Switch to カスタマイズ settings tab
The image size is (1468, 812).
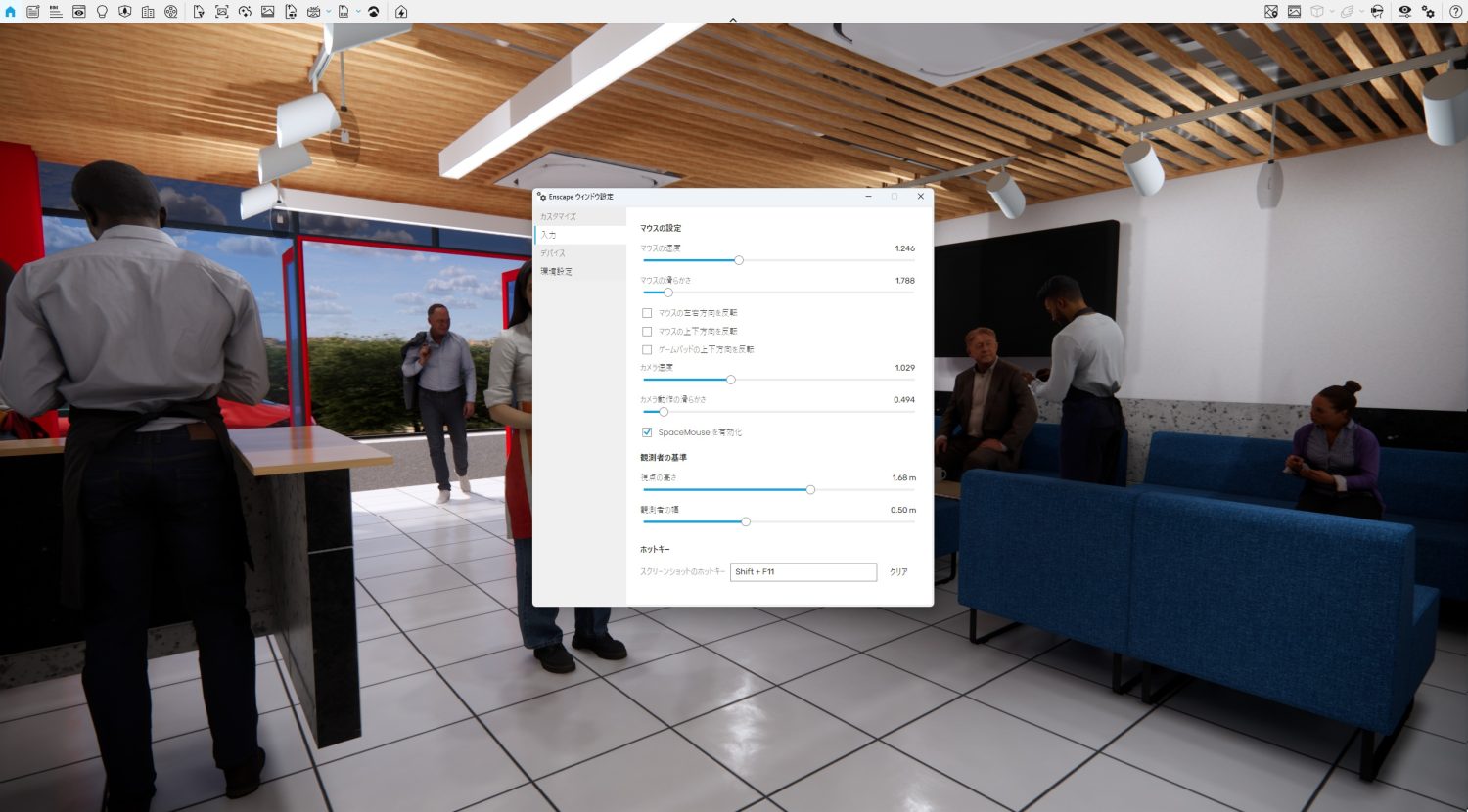click(559, 217)
